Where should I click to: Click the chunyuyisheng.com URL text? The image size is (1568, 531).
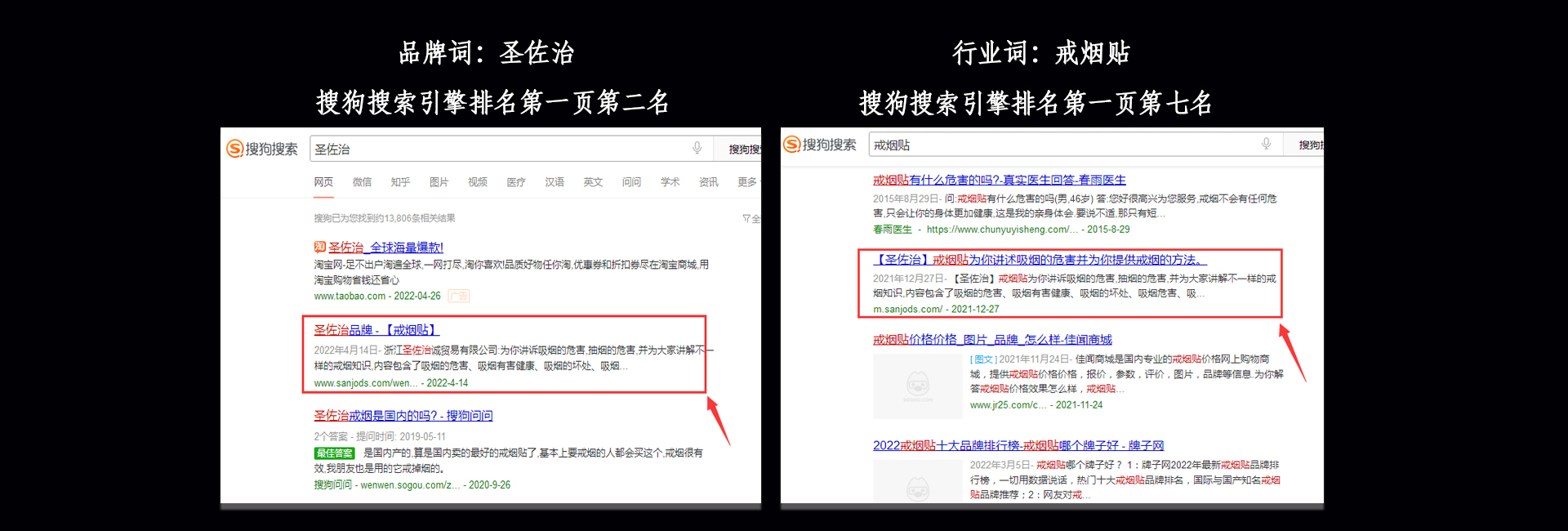click(x=1002, y=230)
